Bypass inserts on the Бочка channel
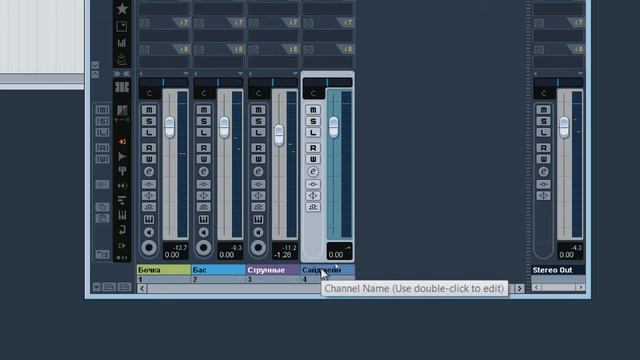The width and height of the screenshot is (640, 360). pyautogui.click(x=149, y=184)
